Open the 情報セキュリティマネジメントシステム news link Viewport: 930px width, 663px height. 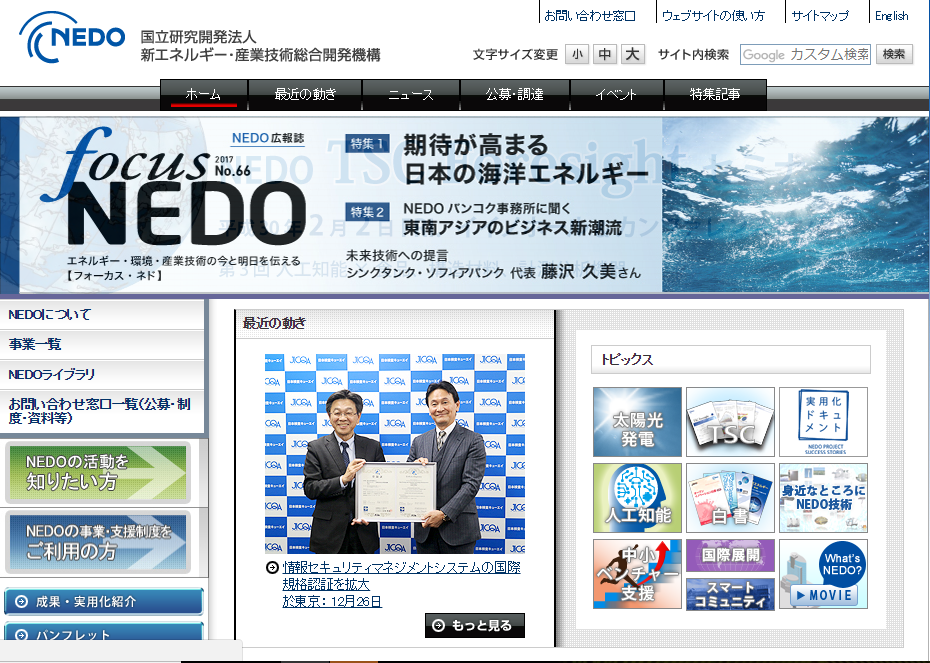click(402, 584)
